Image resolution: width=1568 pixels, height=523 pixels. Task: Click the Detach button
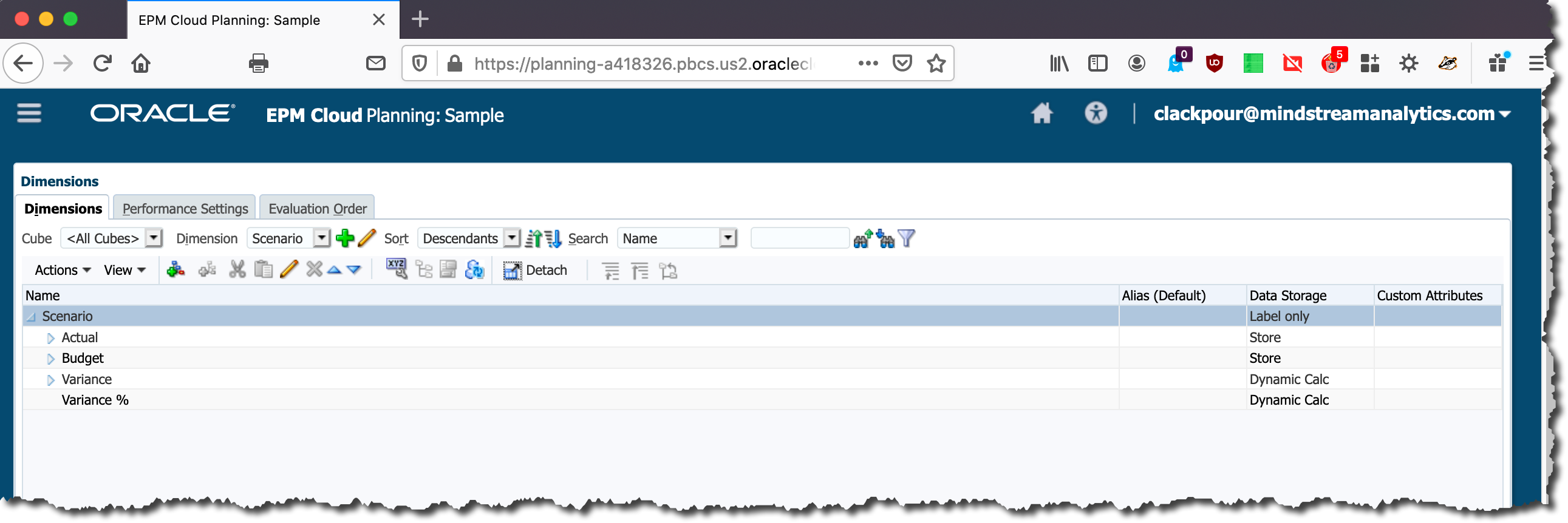tap(536, 270)
